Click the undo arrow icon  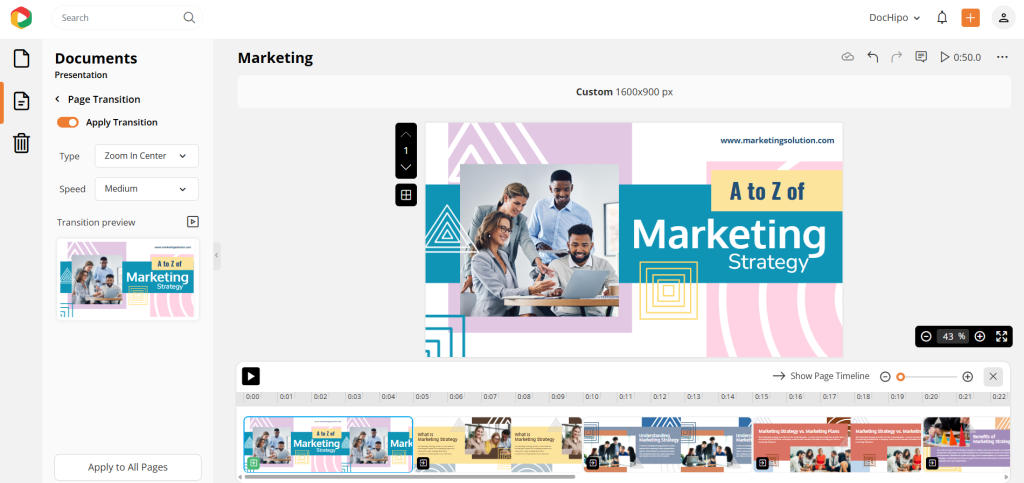click(x=872, y=58)
